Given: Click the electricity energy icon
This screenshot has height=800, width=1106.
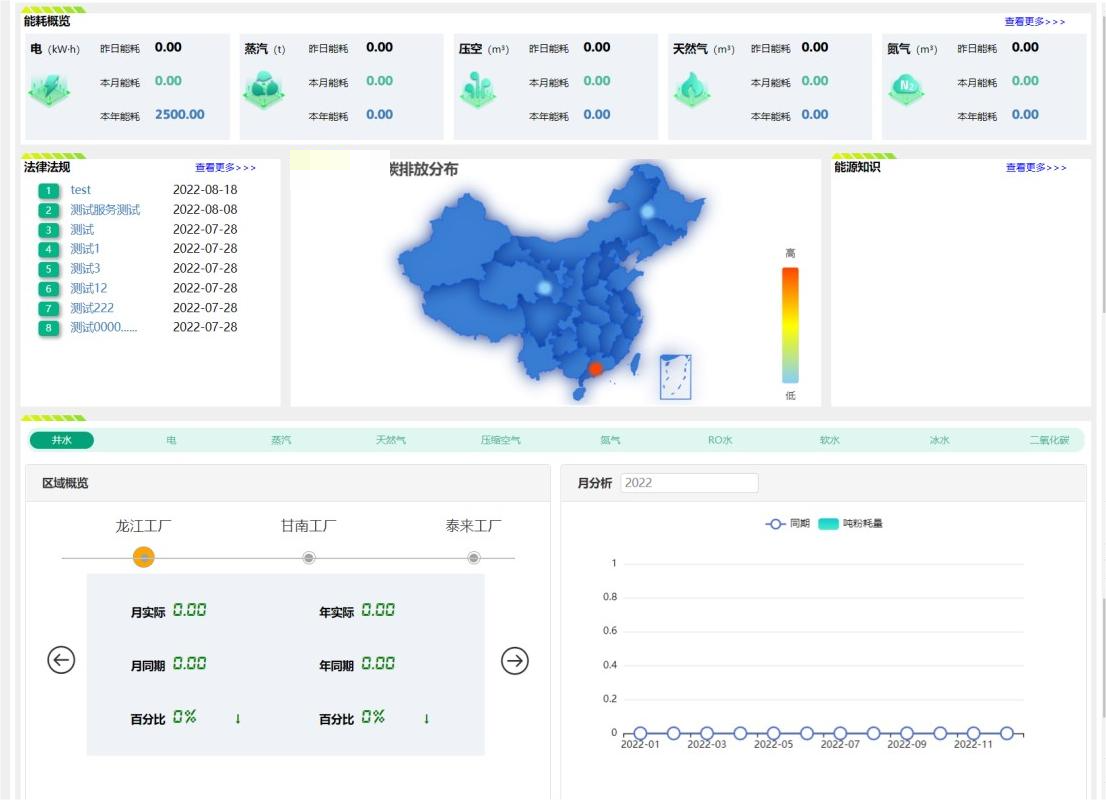Looking at the screenshot, I should click(x=48, y=90).
